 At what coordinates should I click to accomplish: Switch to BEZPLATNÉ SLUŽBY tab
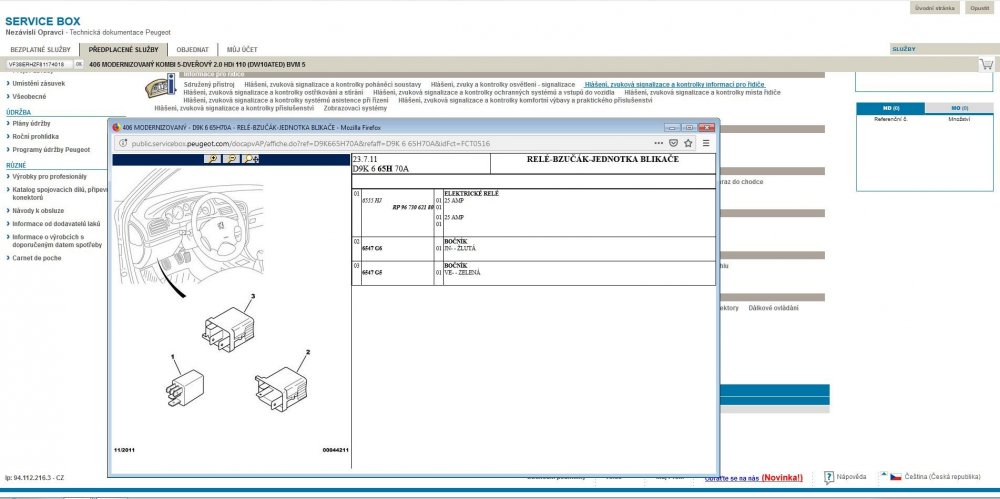[x=40, y=49]
